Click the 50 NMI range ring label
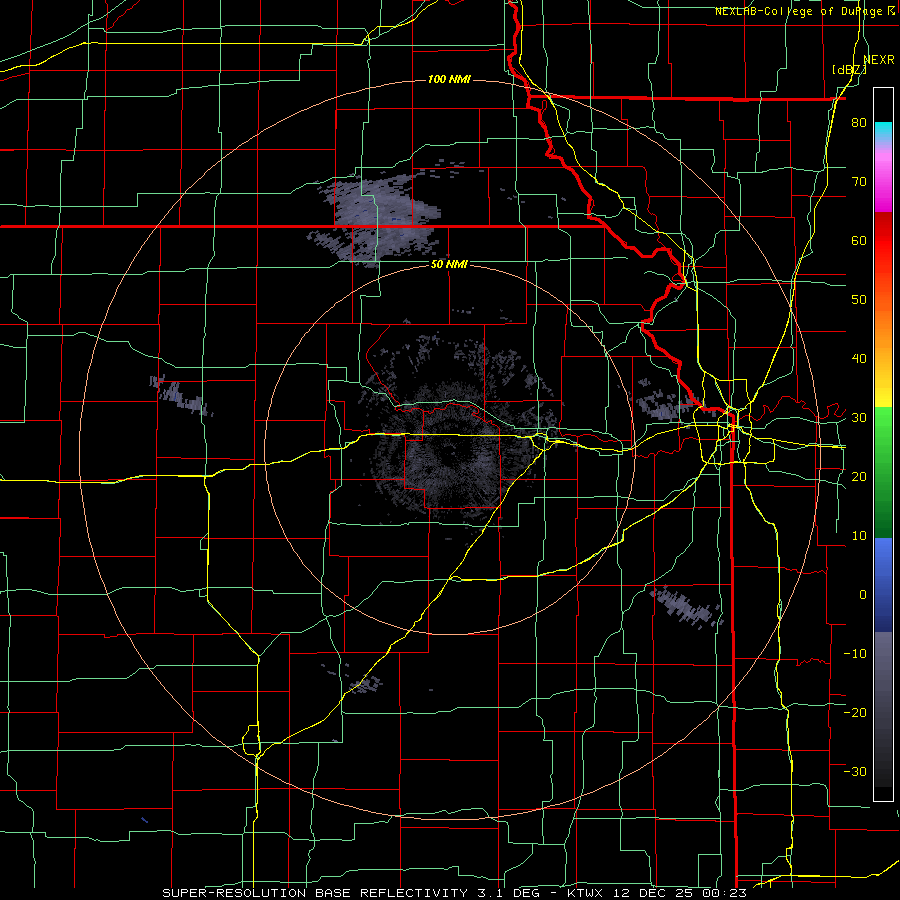This screenshot has width=900, height=900. (x=449, y=264)
